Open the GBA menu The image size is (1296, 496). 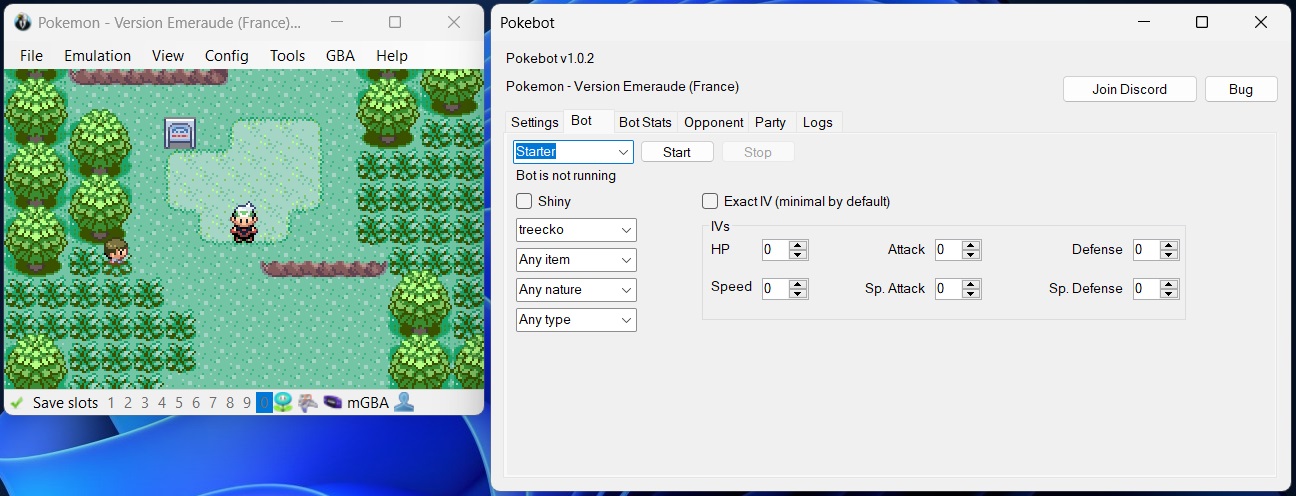click(341, 56)
